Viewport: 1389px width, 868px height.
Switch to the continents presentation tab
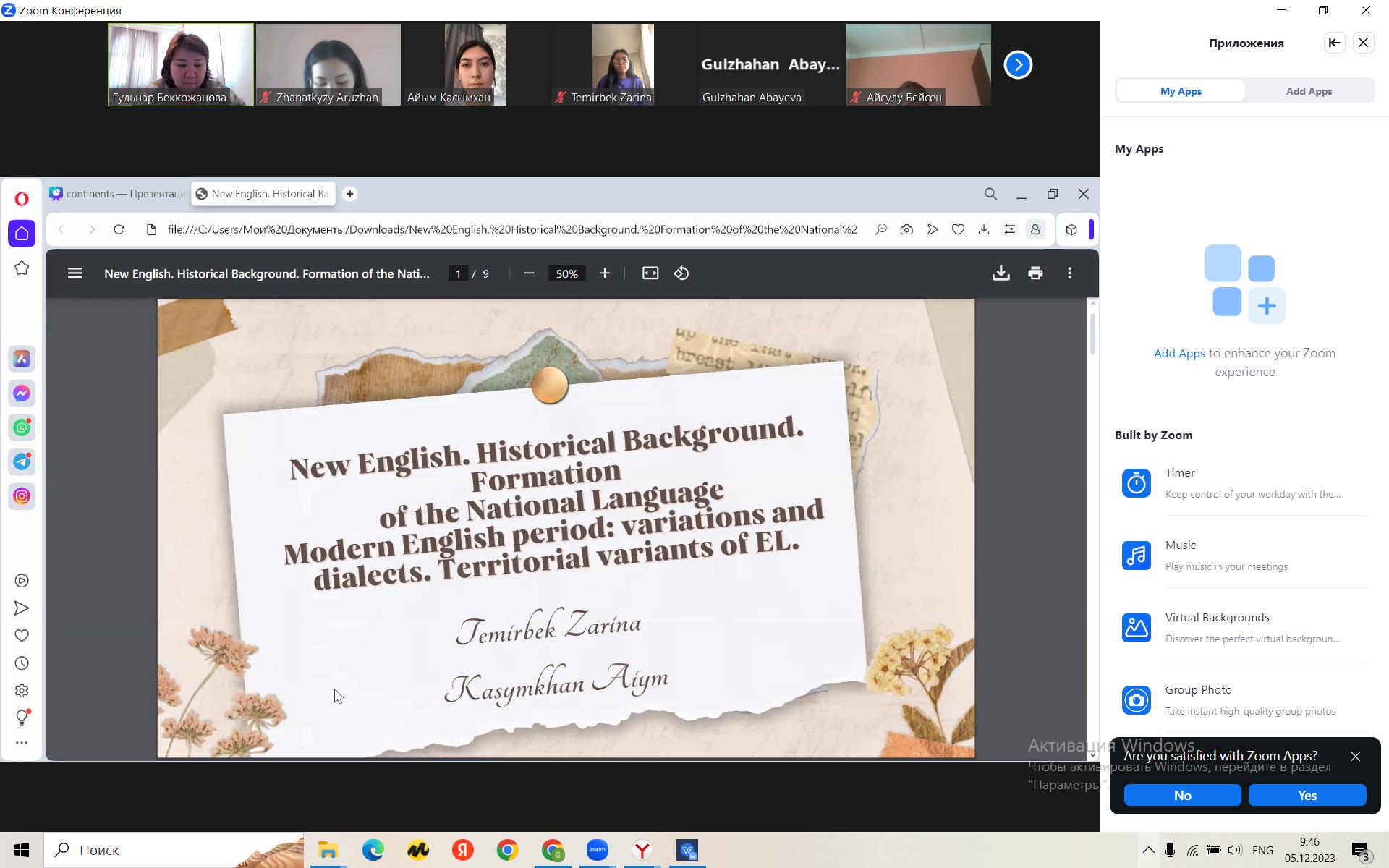tap(117, 194)
